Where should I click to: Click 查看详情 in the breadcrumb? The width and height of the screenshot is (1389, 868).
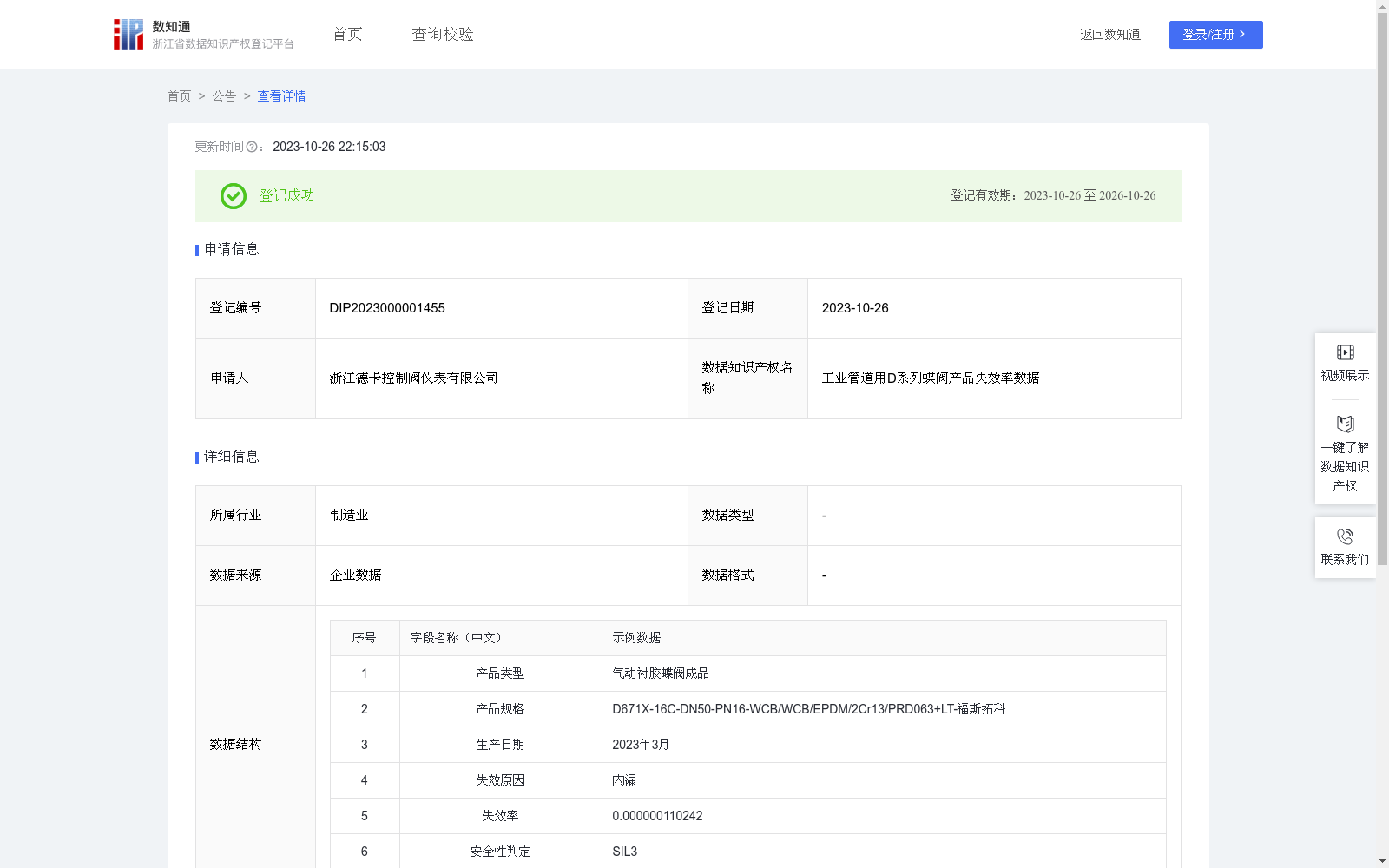(281, 96)
